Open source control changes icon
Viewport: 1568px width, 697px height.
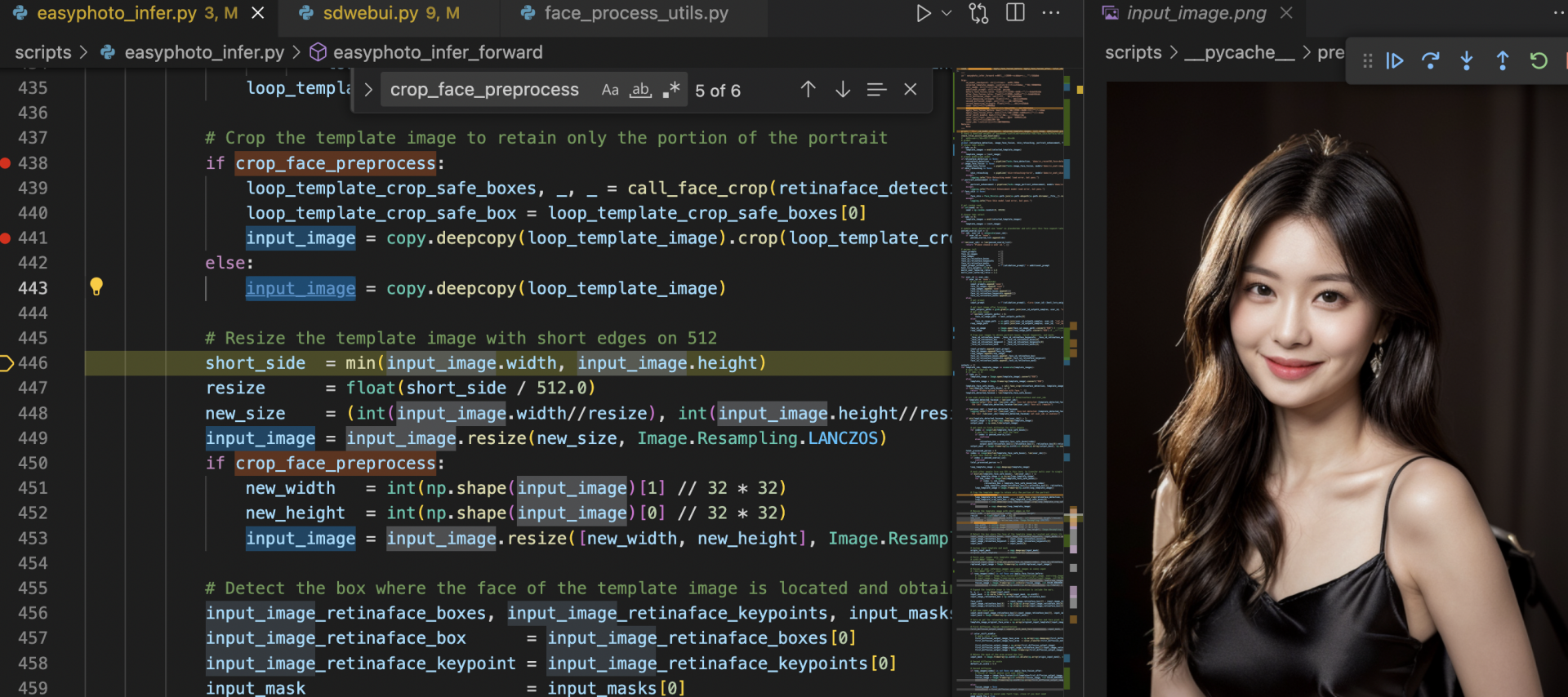point(978,14)
